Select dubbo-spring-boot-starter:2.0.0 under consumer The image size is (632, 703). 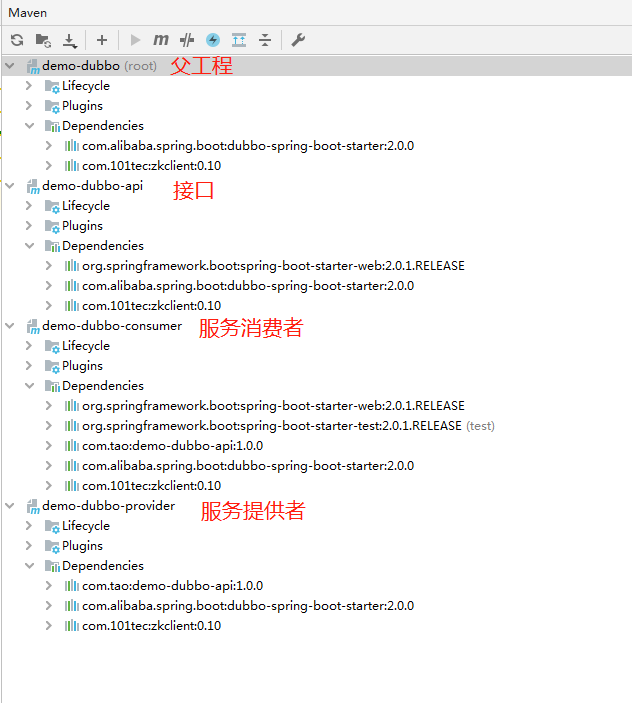click(248, 466)
